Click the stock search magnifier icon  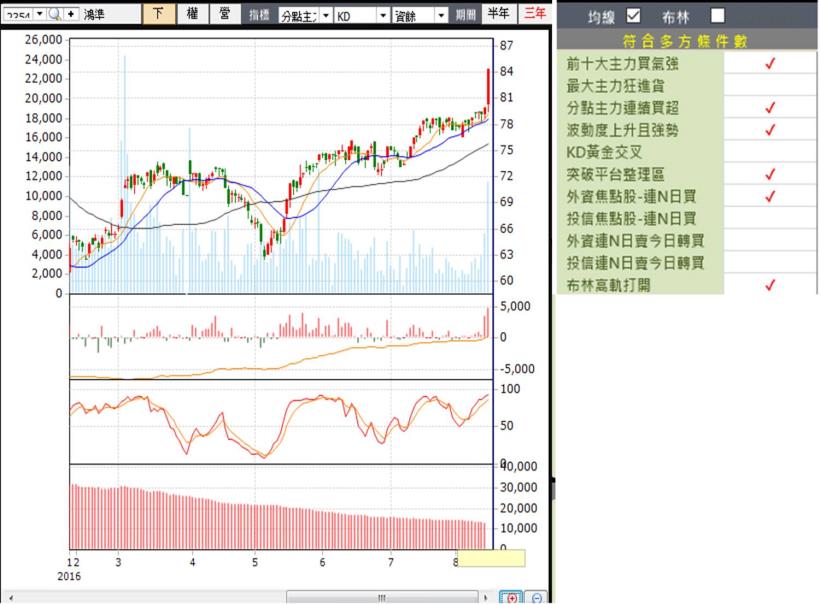[56, 14]
